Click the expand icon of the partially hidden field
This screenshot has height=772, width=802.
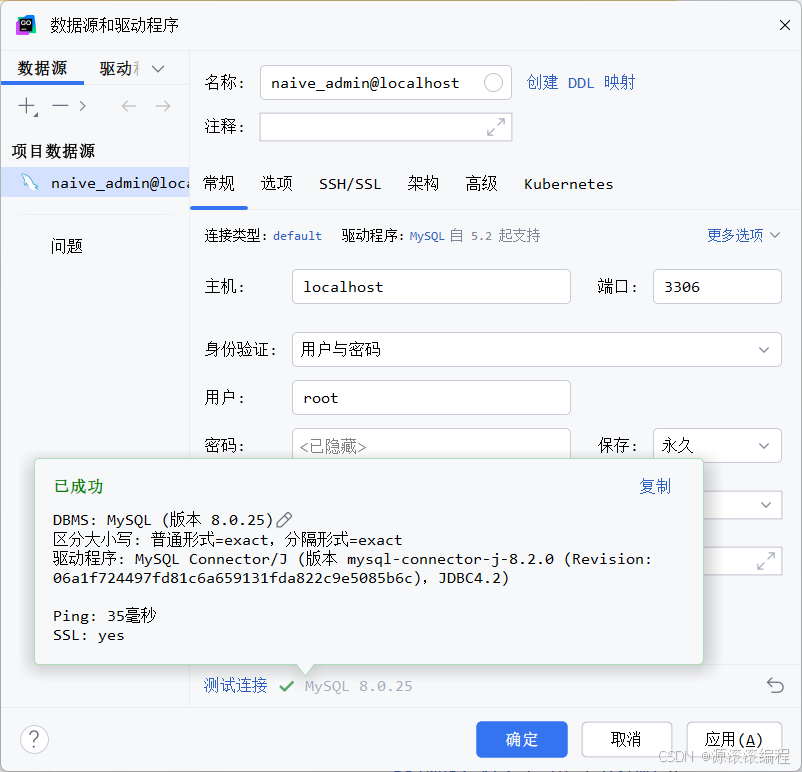[766, 561]
